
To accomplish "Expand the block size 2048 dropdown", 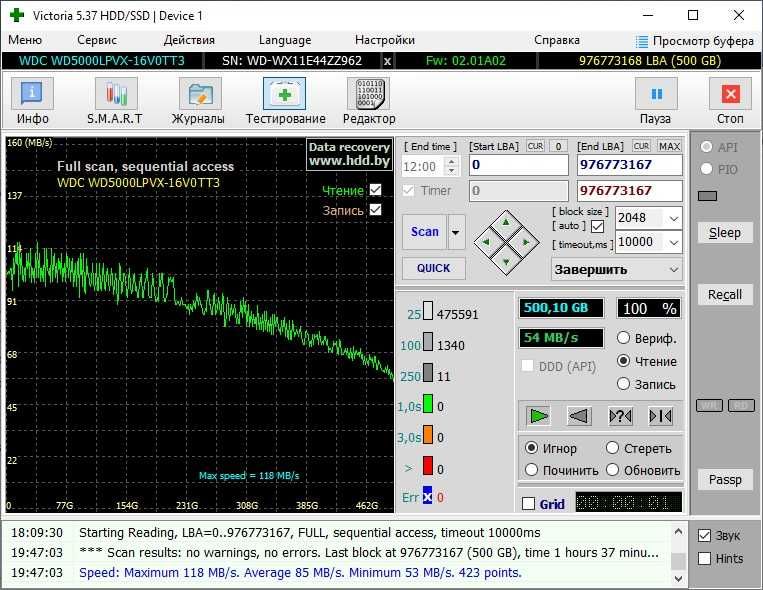I will pyautogui.click(x=673, y=218).
